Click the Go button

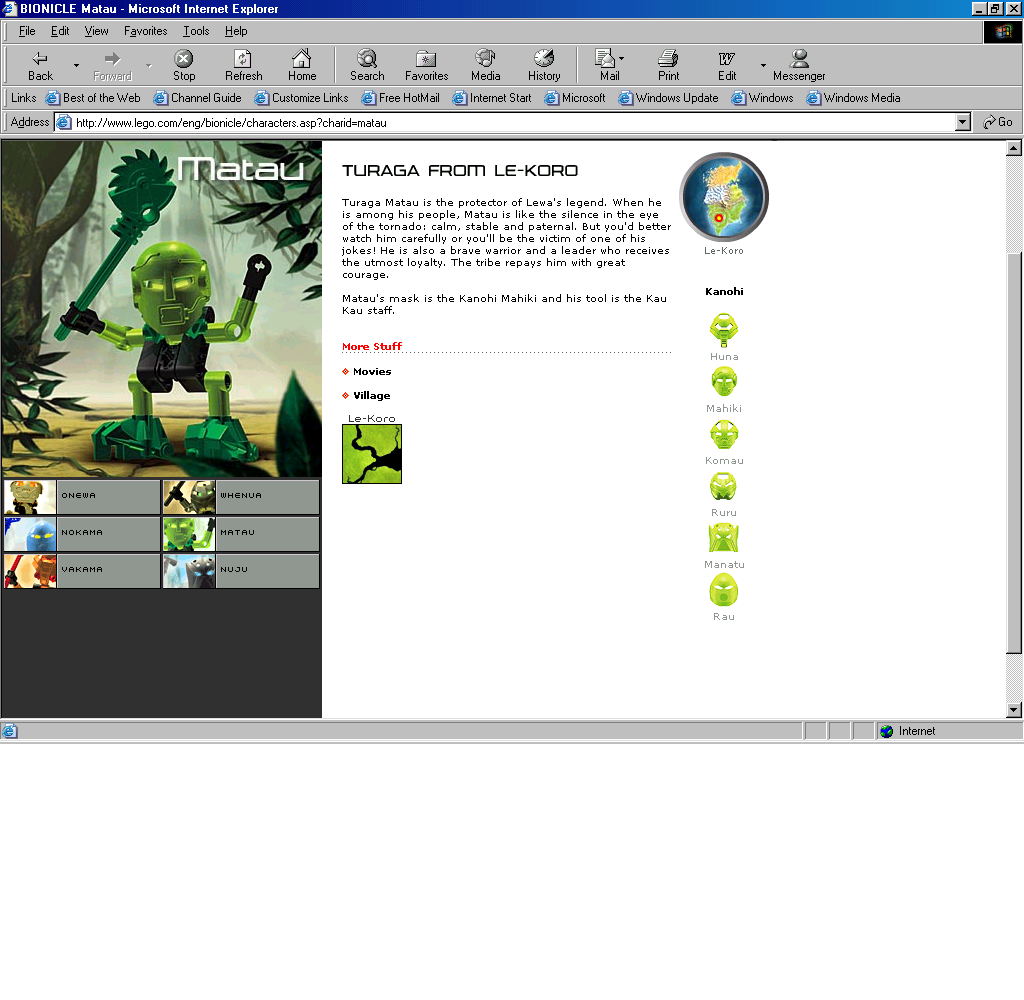pos(998,122)
